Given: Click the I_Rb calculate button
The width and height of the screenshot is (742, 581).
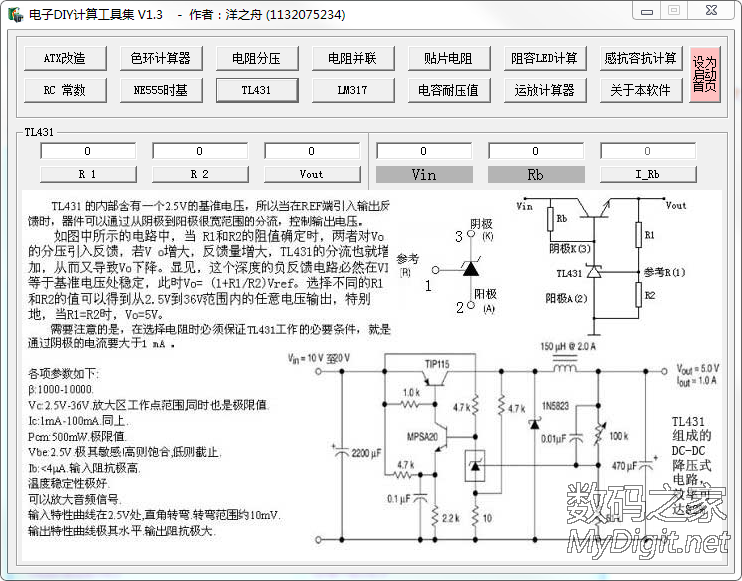Looking at the screenshot, I should (648, 174).
